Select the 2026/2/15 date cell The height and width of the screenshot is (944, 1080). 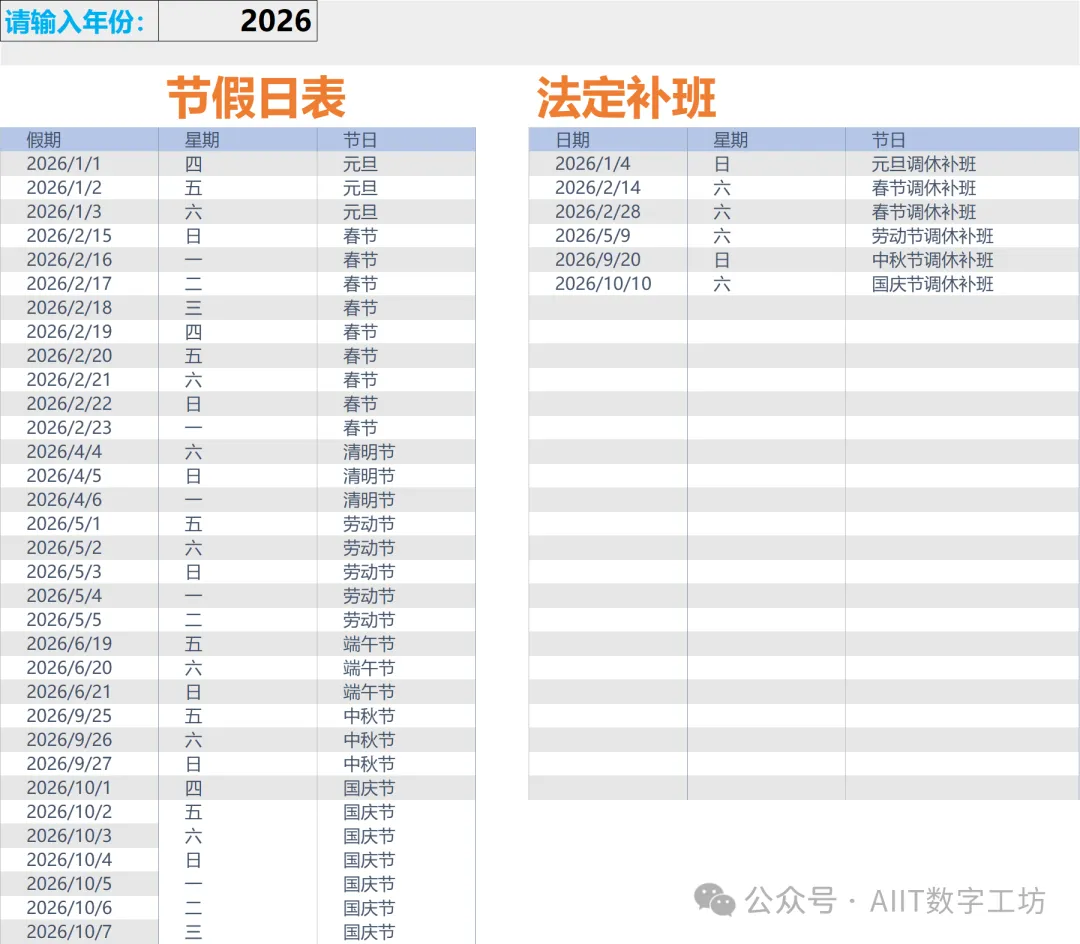coord(69,236)
